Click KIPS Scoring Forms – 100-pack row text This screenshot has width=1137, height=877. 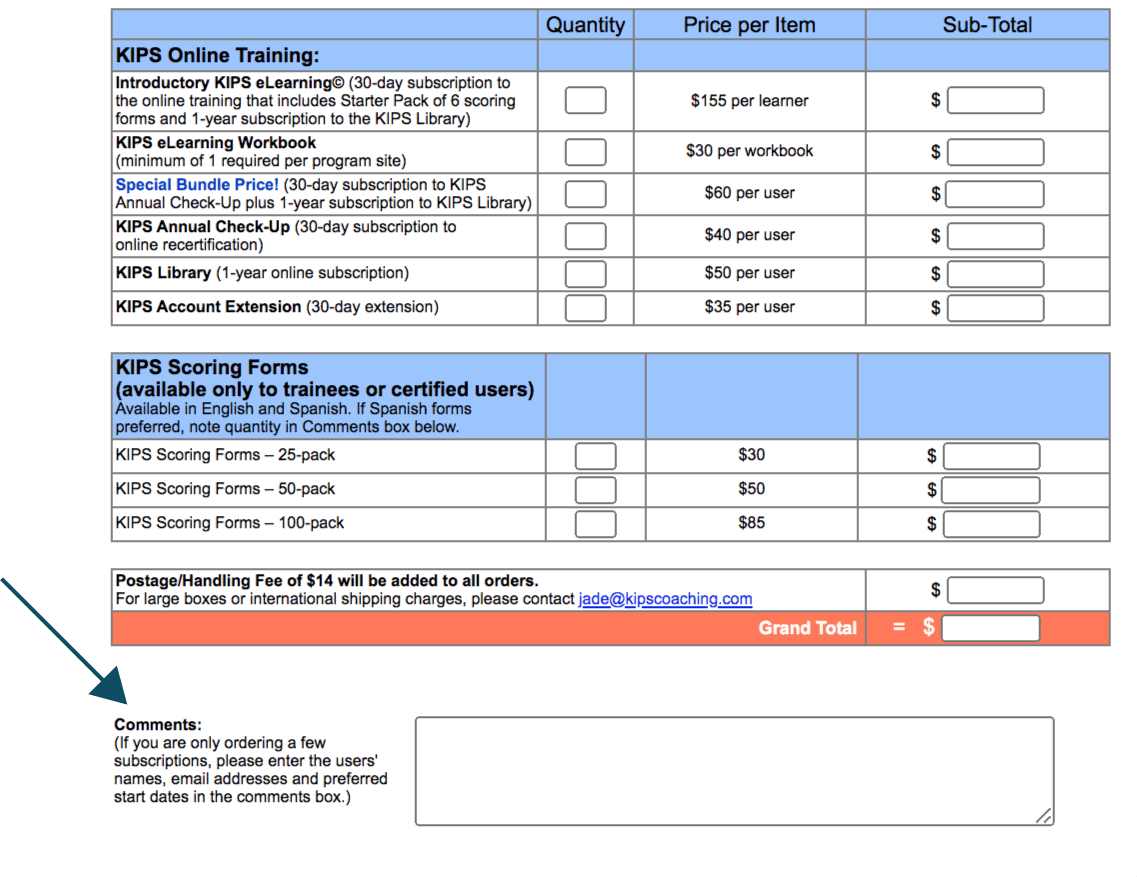tap(229, 523)
